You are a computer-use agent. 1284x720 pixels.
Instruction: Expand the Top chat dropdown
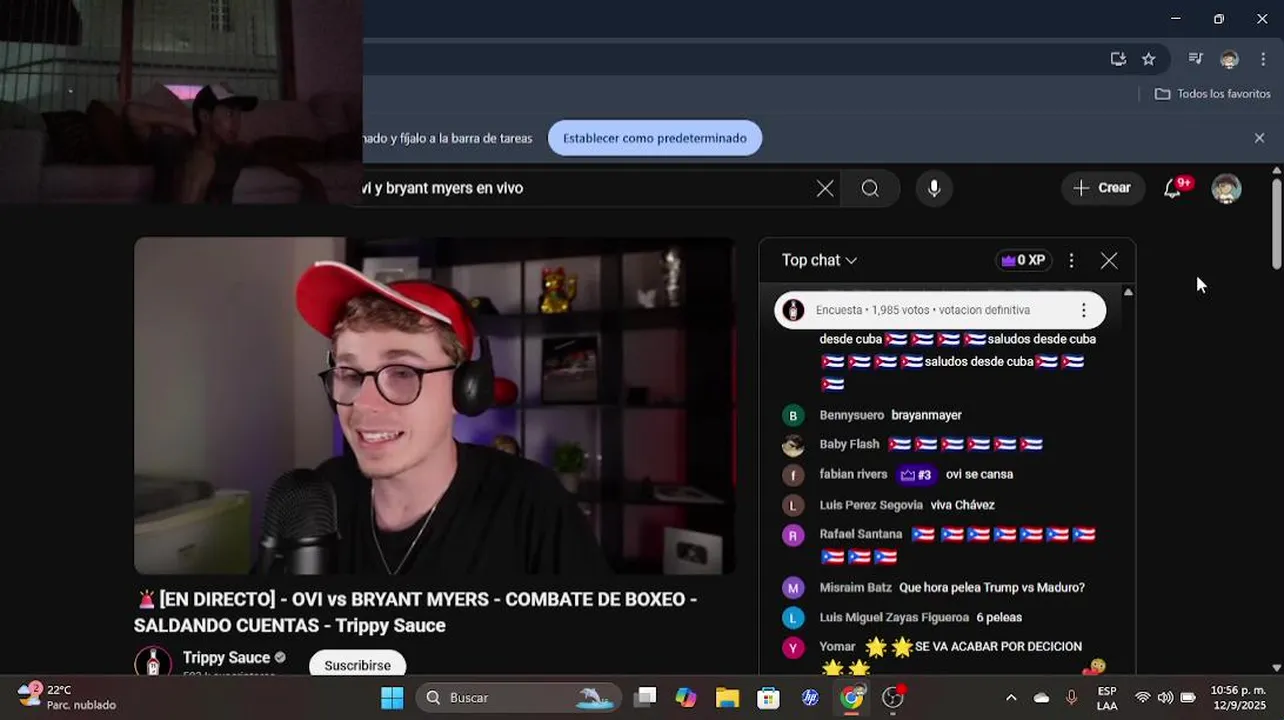point(819,260)
